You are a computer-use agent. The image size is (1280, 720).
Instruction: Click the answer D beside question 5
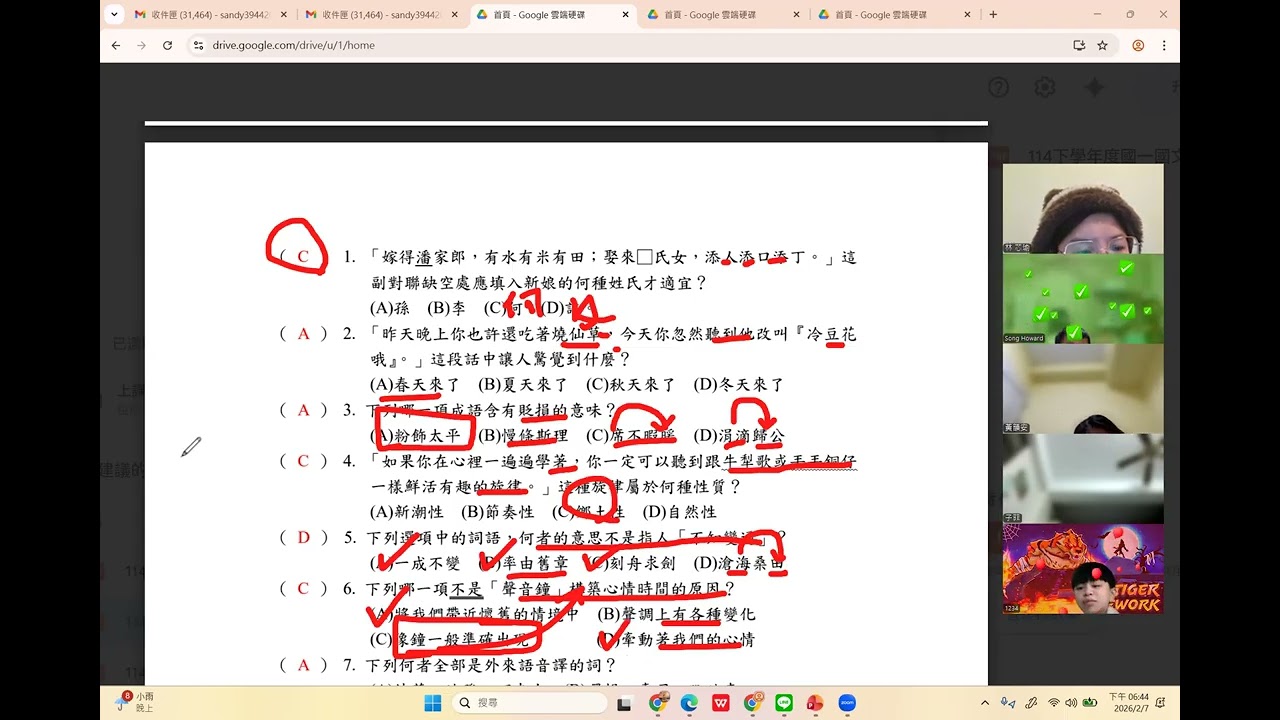click(x=303, y=537)
